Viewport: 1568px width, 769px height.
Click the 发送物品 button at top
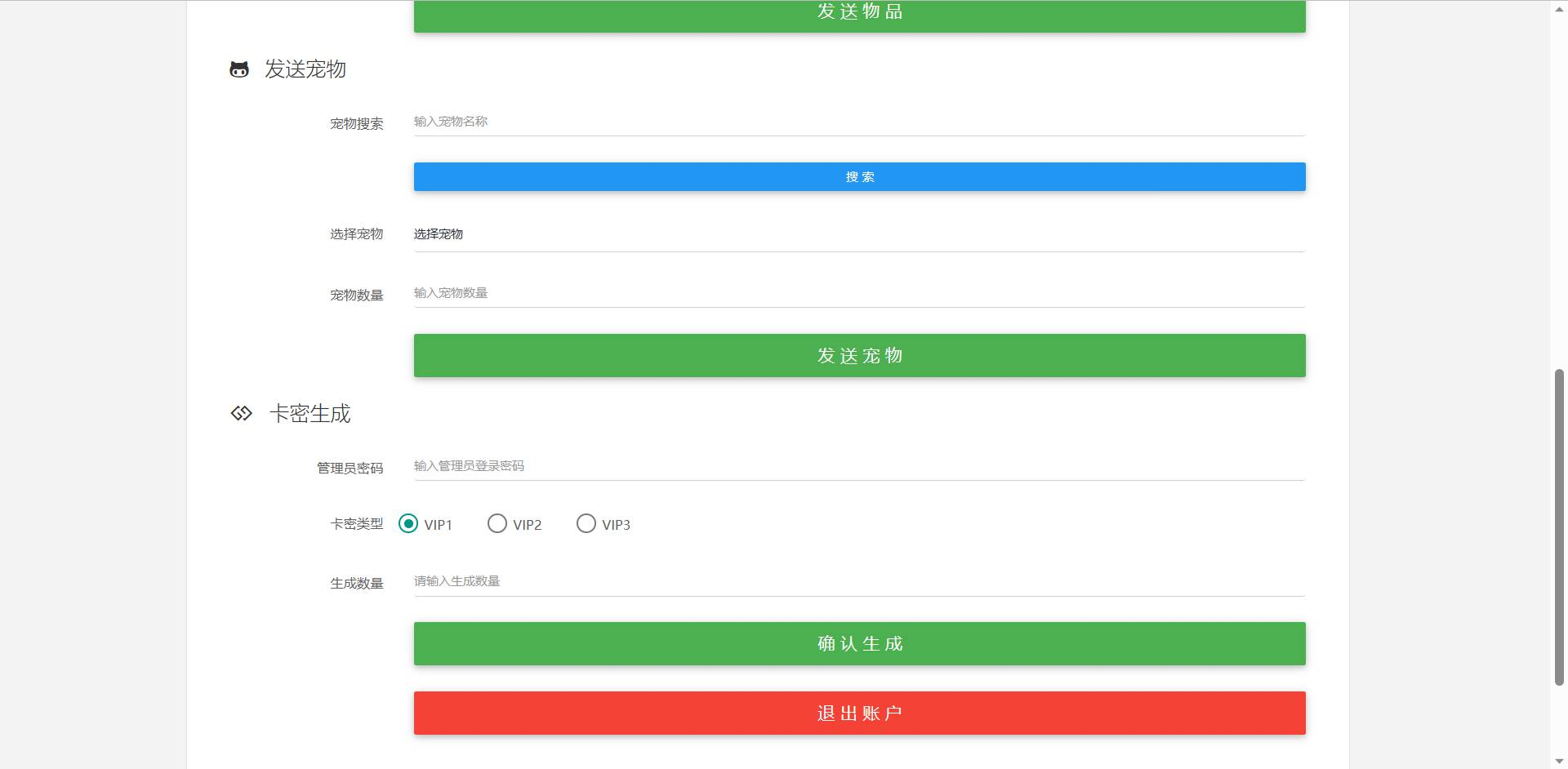click(859, 16)
